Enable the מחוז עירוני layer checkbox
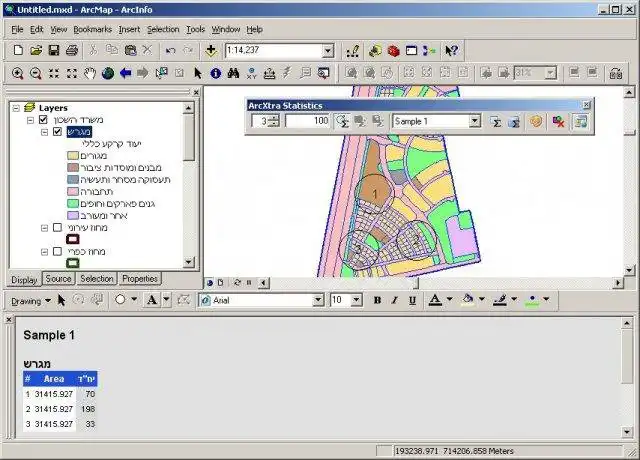The height and width of the screenshot is (460, 640). coord(57,227)
